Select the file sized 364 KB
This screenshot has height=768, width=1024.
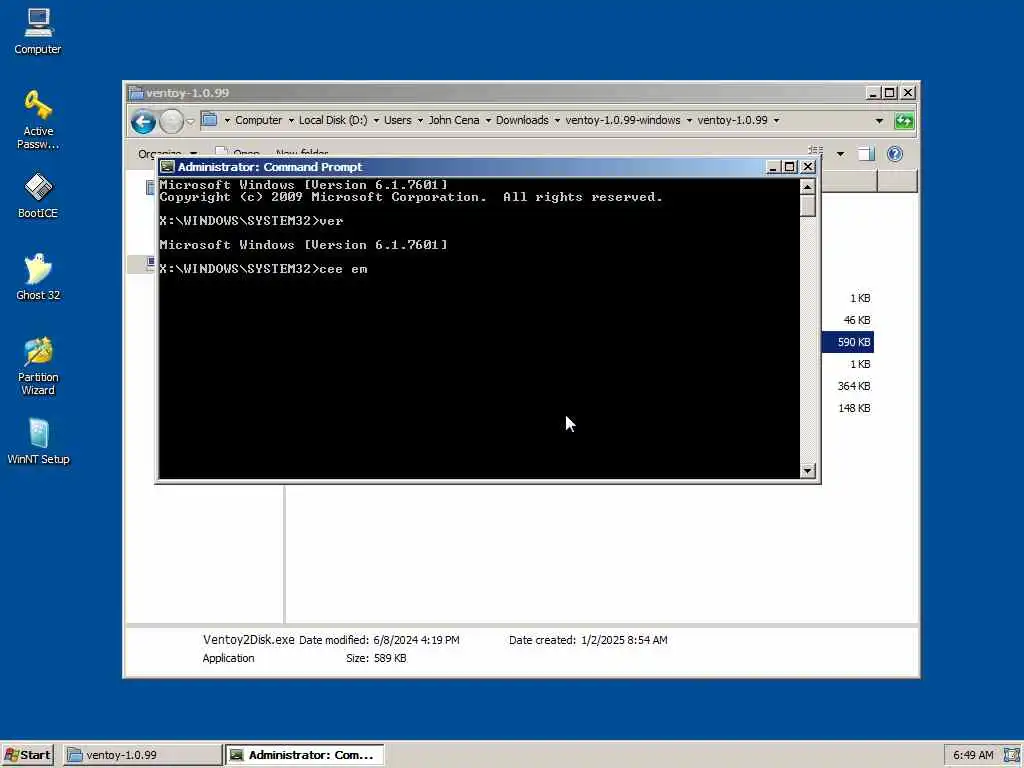point(854,386)
